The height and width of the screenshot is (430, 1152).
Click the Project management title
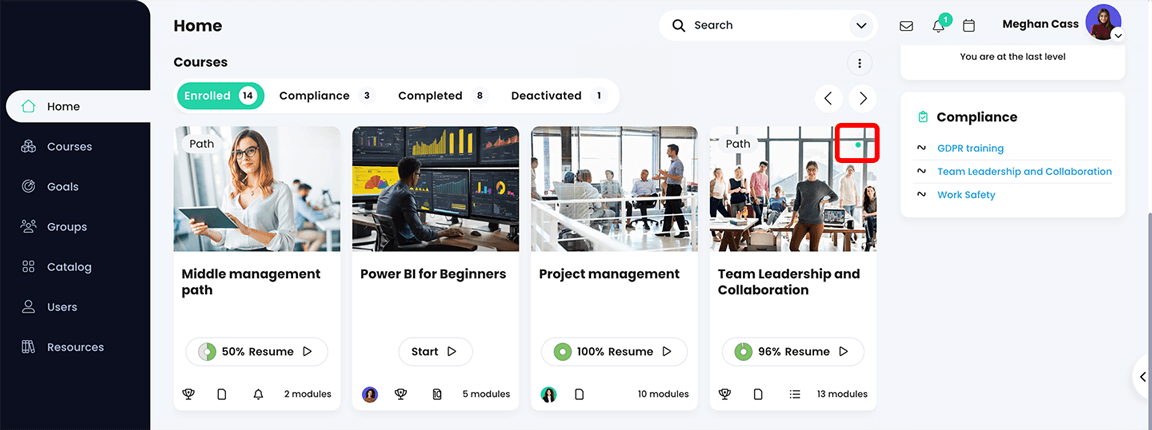[610, 274]
